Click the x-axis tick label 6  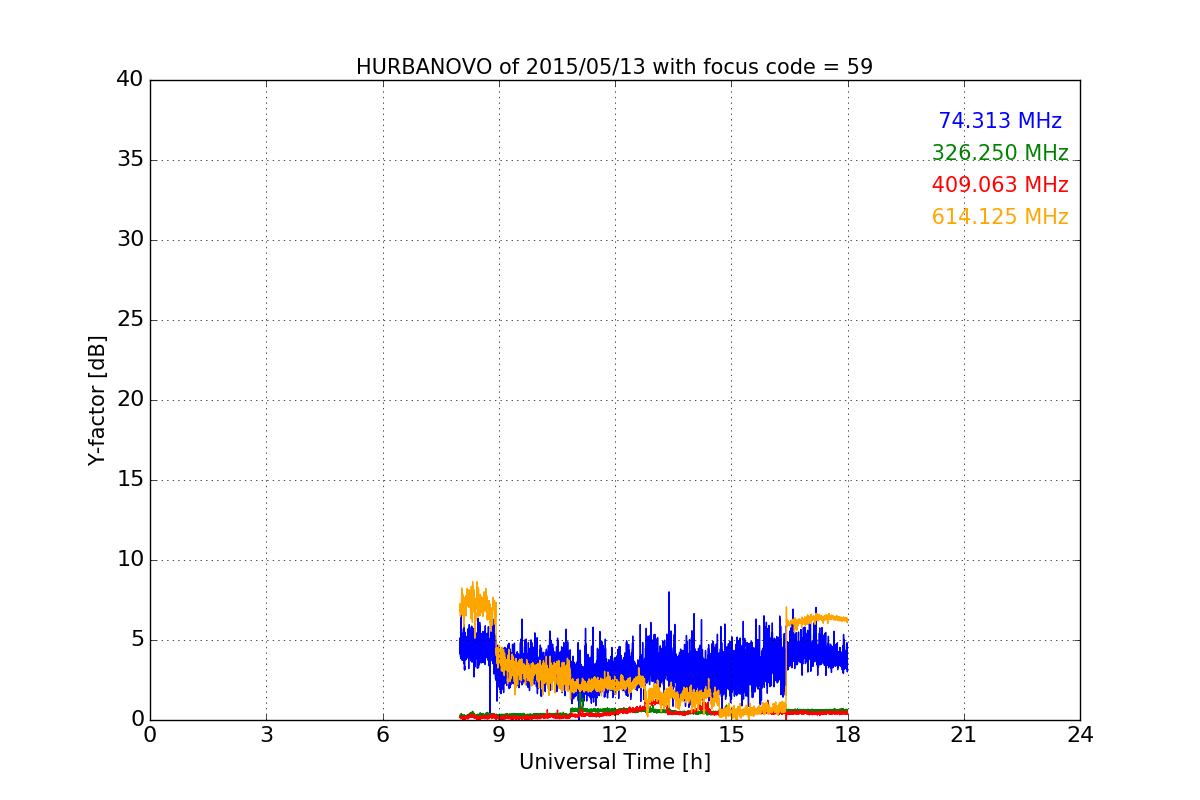coord(383,735)
